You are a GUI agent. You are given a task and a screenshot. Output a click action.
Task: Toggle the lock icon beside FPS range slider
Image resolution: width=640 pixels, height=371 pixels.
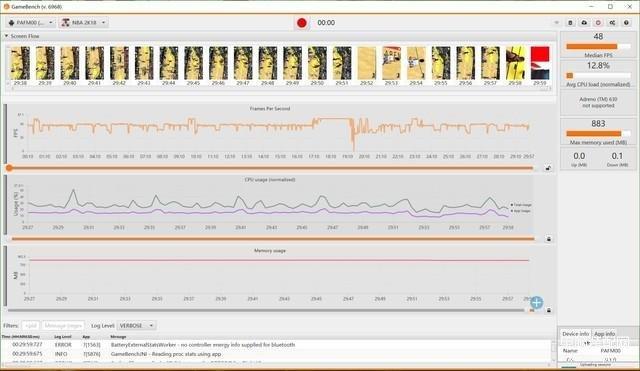pos(549,168)
